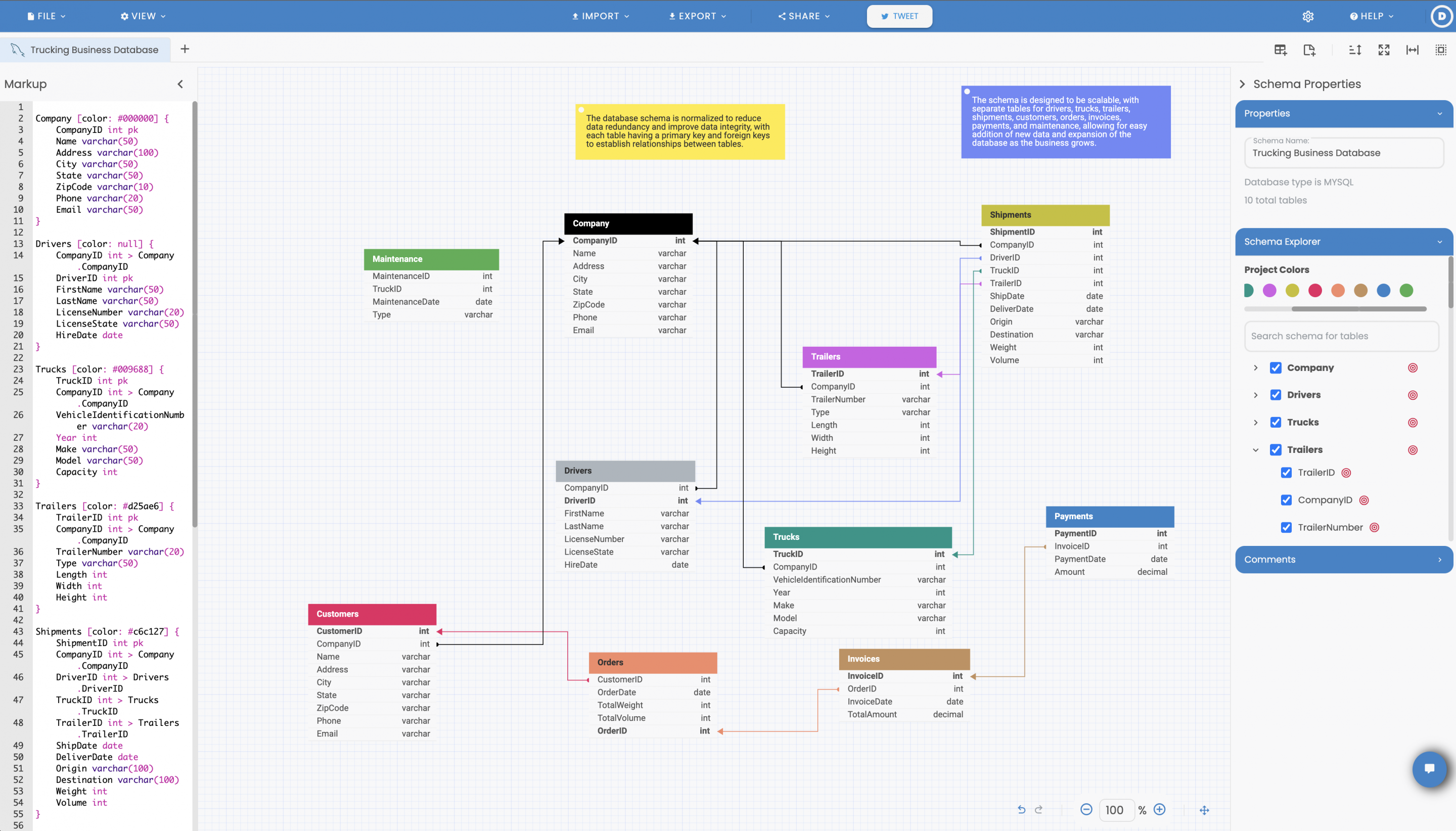Click the Tweet share button
The height and width of the screenshot is (831, 1456).
pyautogui.click(x=899, y=16)
